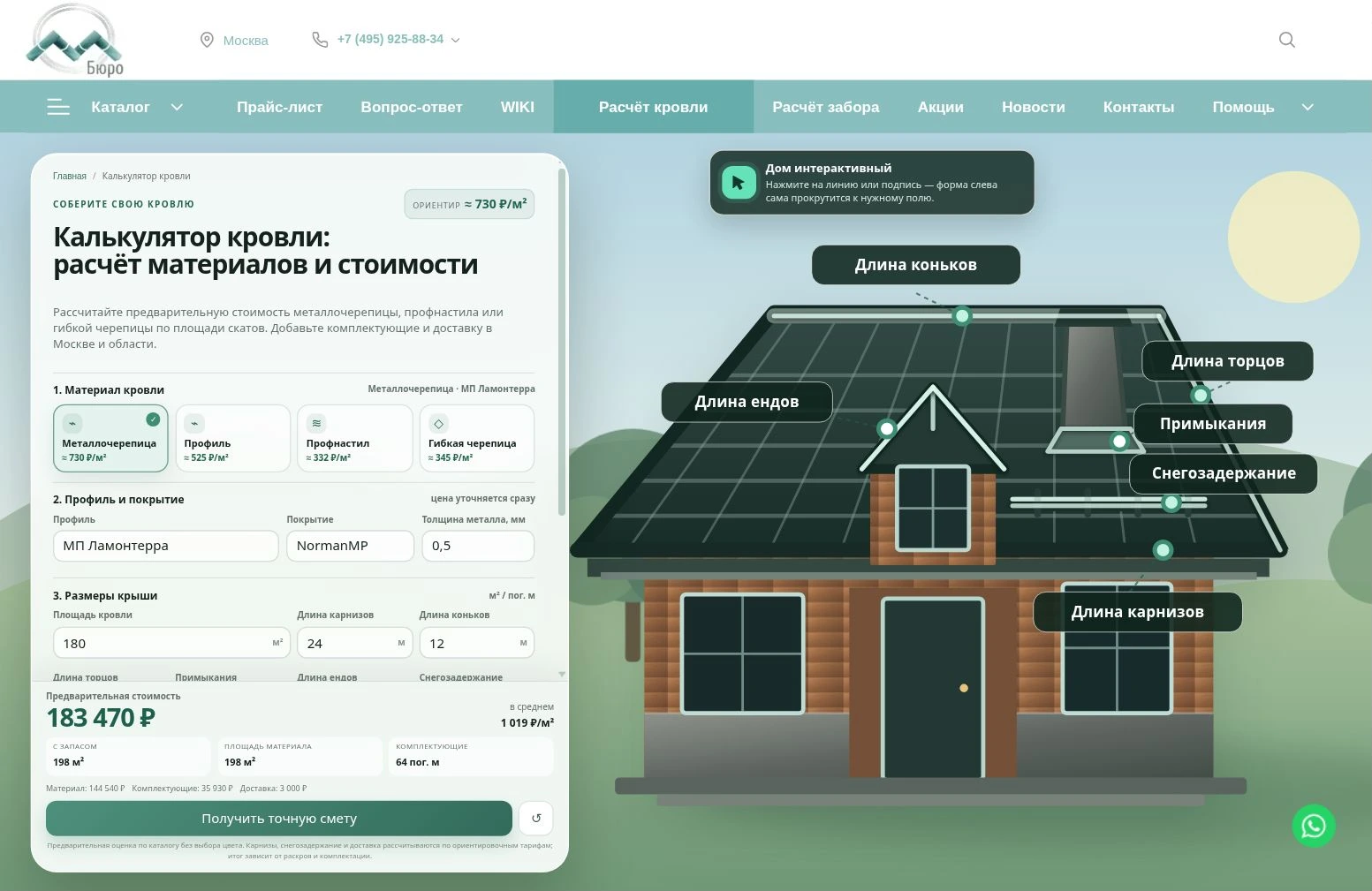Expand the Помощь menu chevron
Image resolution: width=1372 pixels, height=891 pixels.
1308,107
